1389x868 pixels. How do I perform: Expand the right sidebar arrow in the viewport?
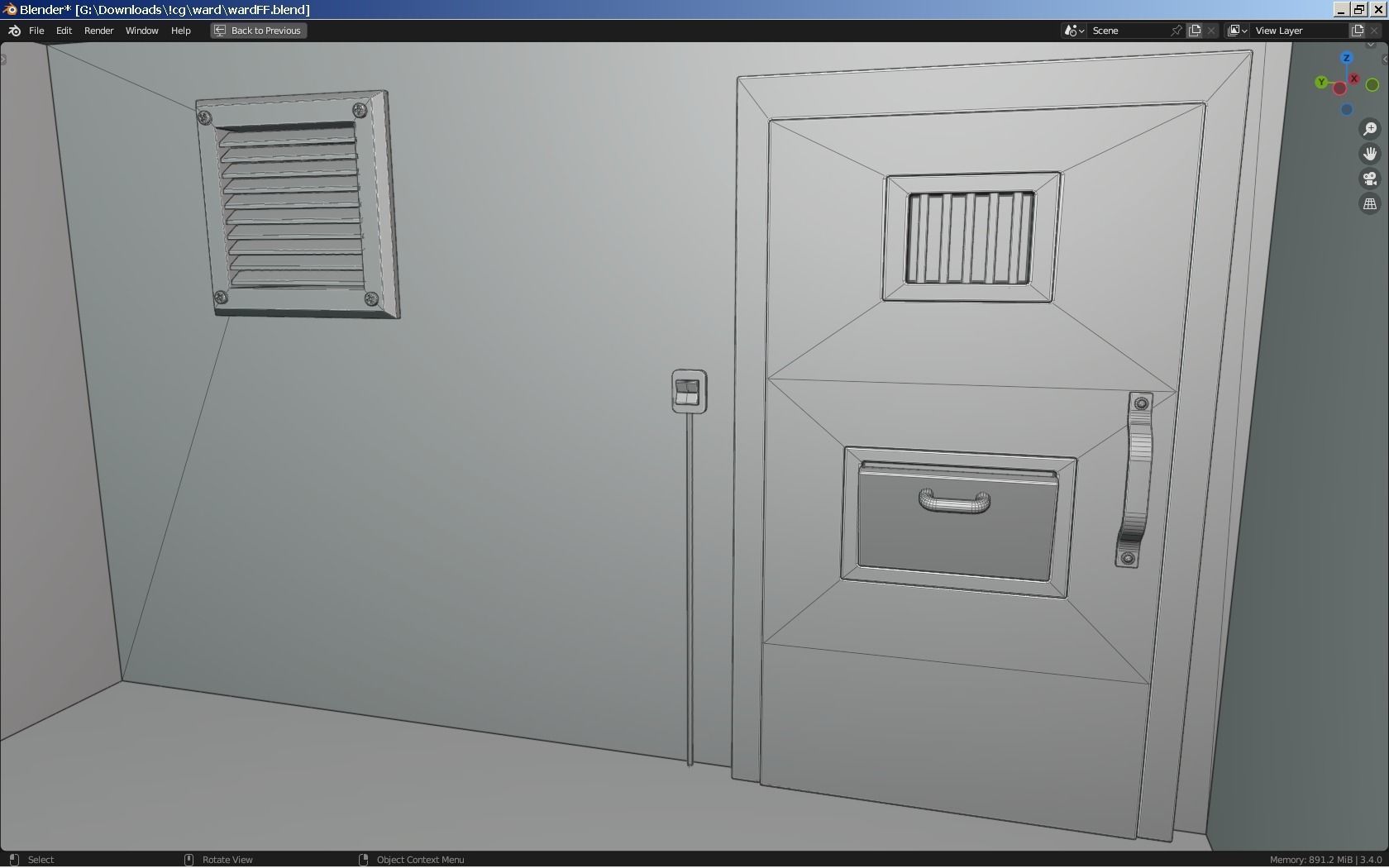tap(1385, 59)
